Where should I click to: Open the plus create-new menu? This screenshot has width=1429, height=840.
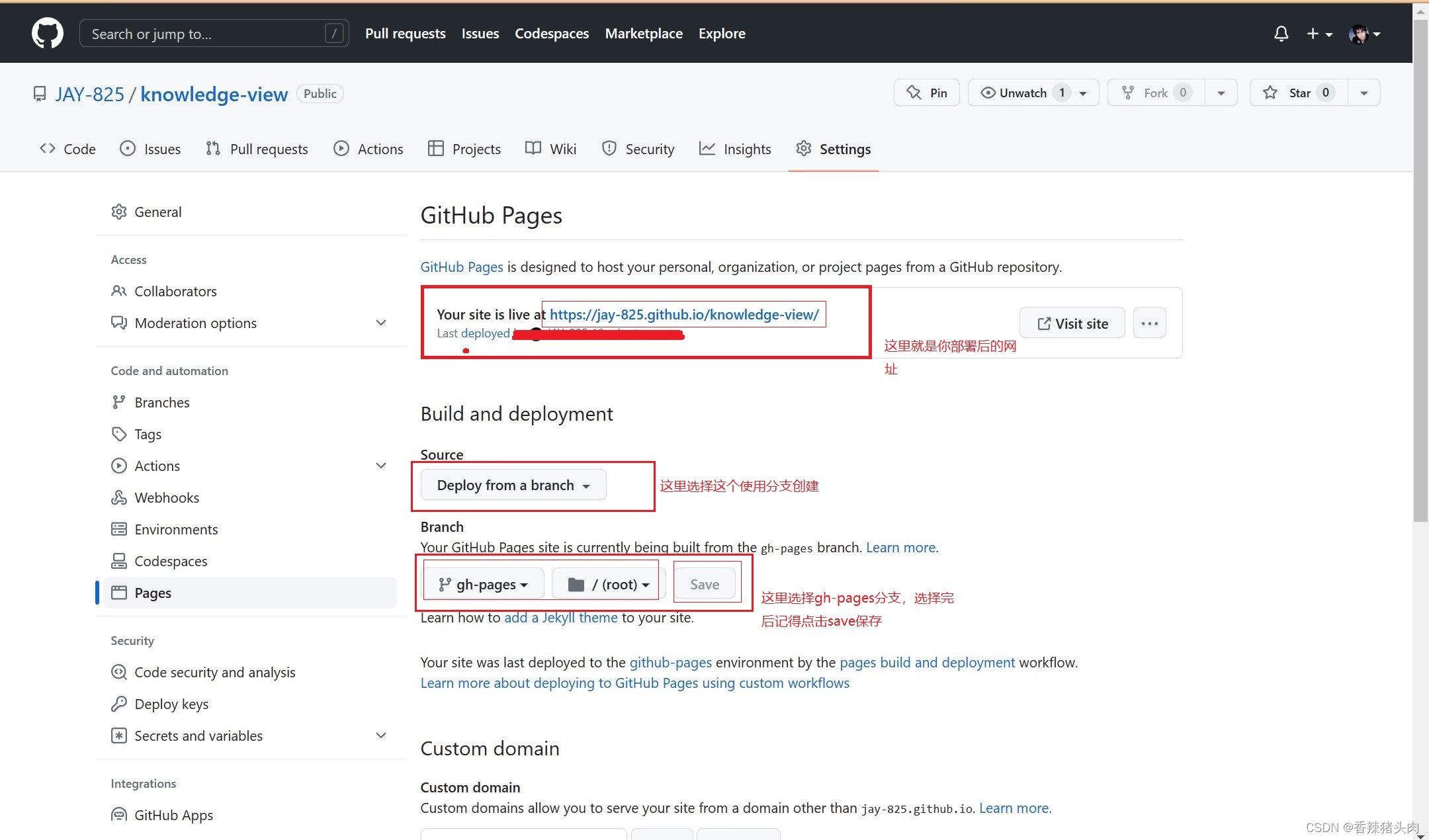(x=1319, y=34)
